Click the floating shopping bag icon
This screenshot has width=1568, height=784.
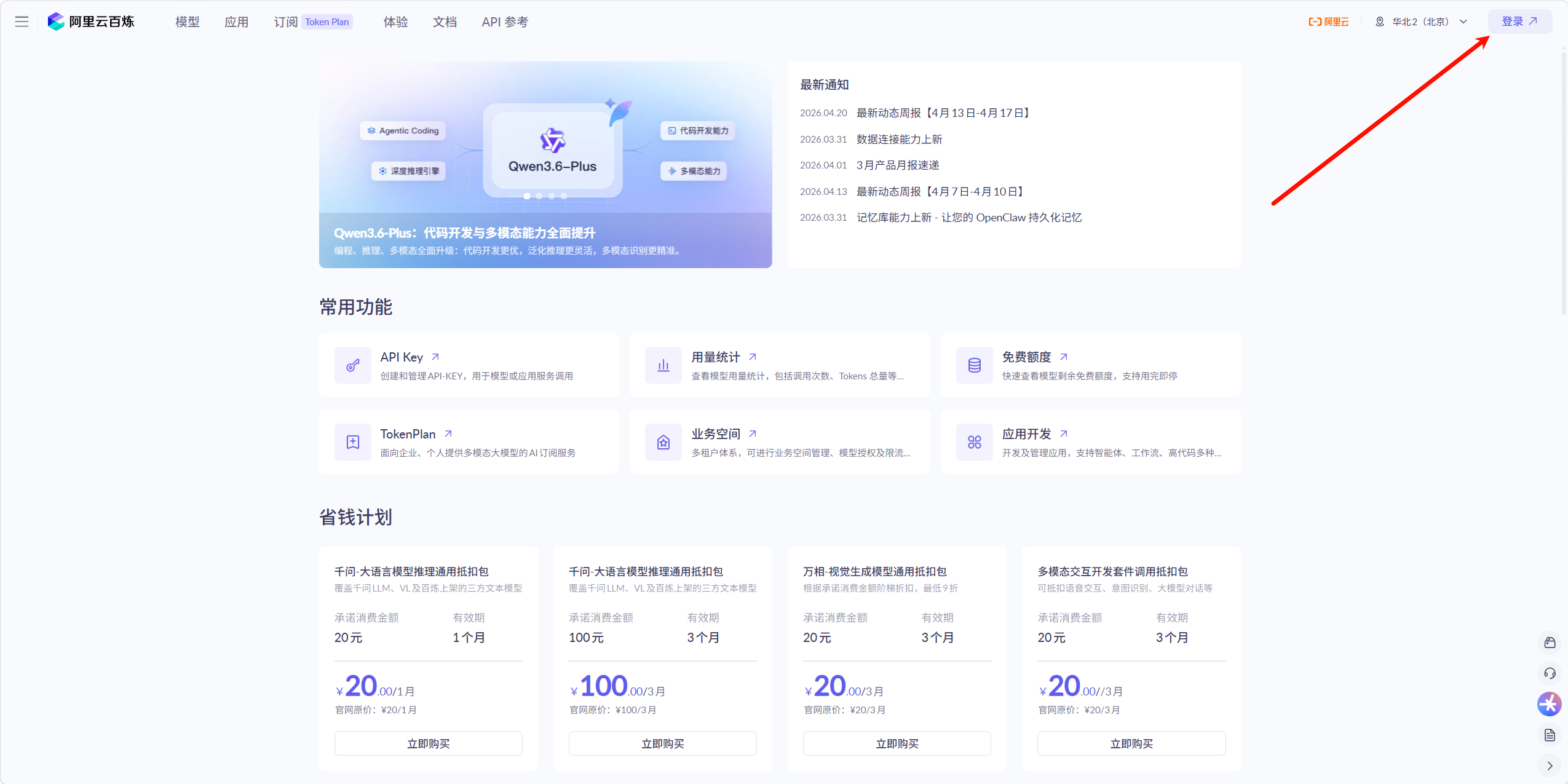coord(1550,643)
